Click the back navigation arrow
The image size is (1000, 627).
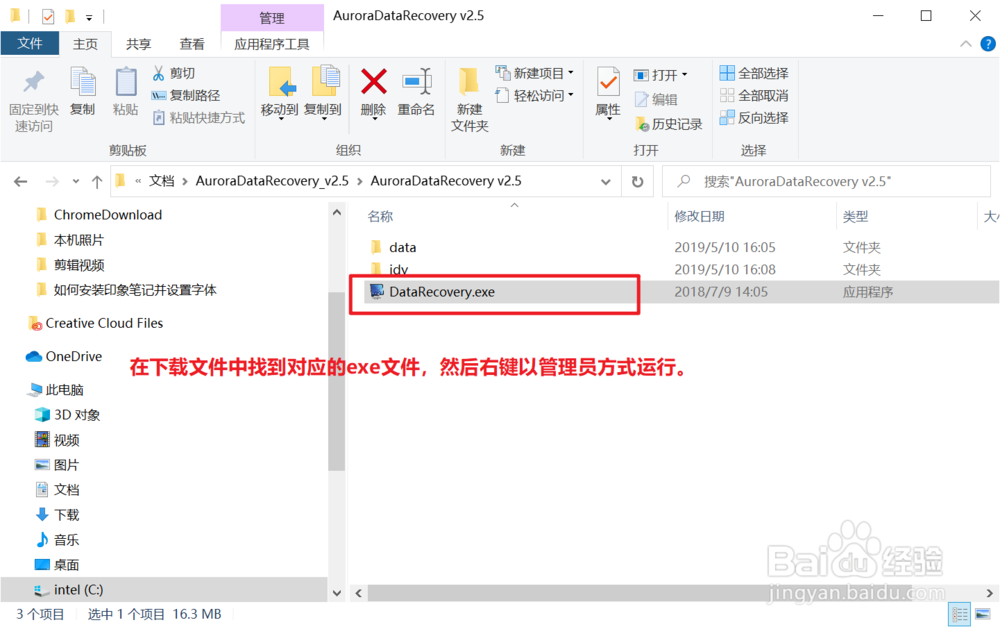(x=20, y=181)
